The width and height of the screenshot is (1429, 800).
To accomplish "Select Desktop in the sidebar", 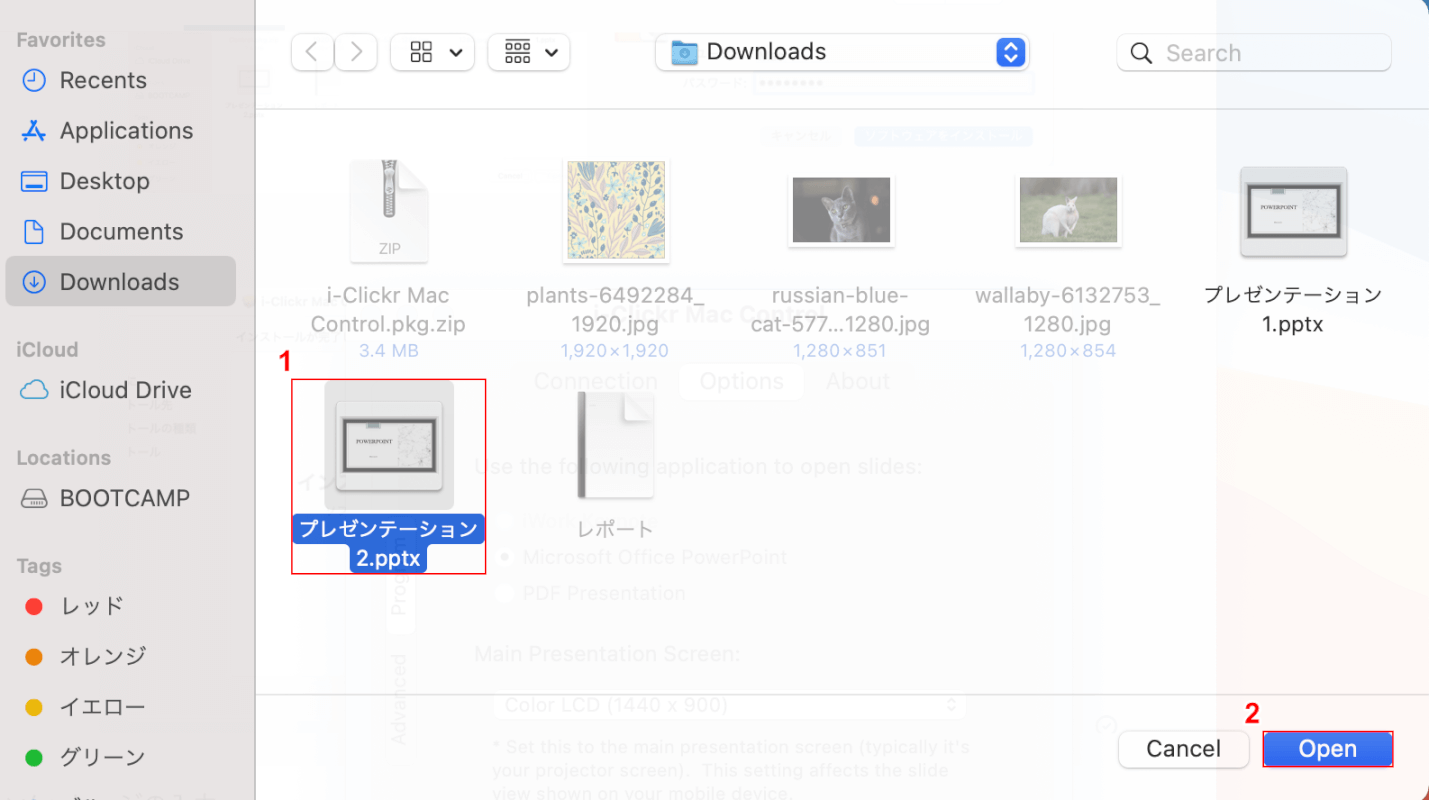I will pyautogui.click(x=120, y=181).
